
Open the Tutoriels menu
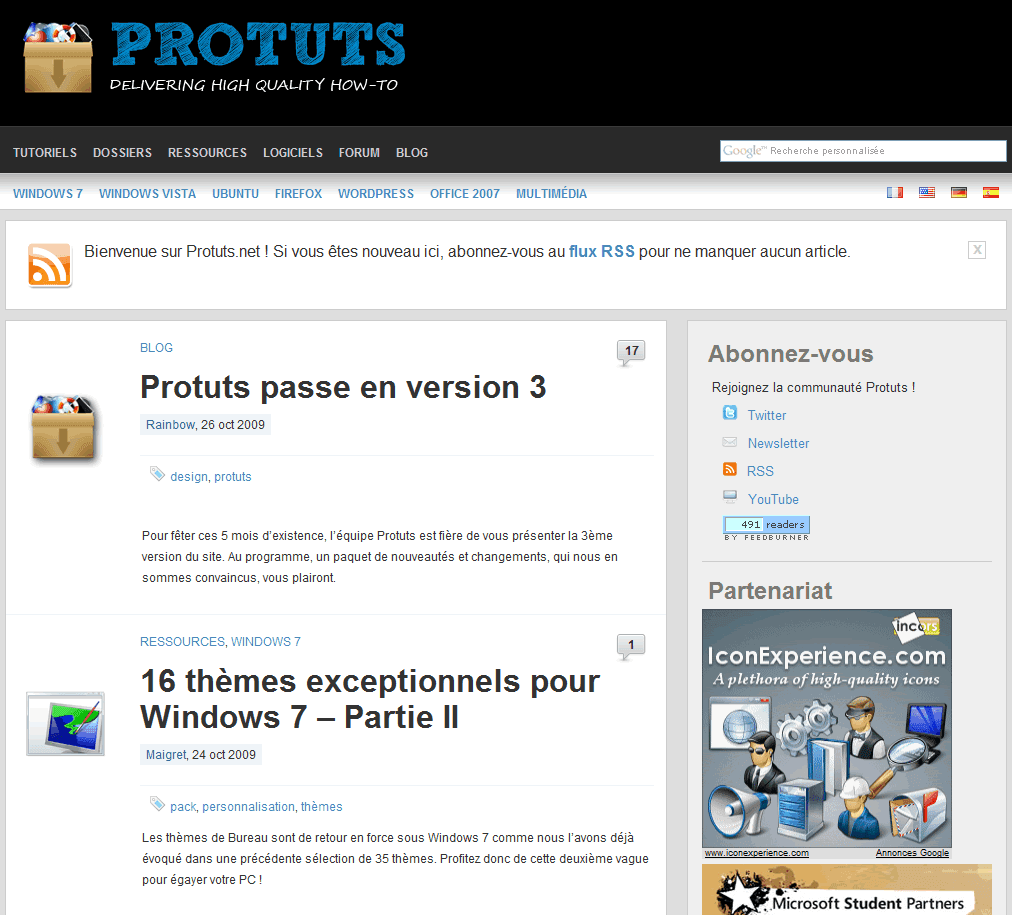click(45, 152)
